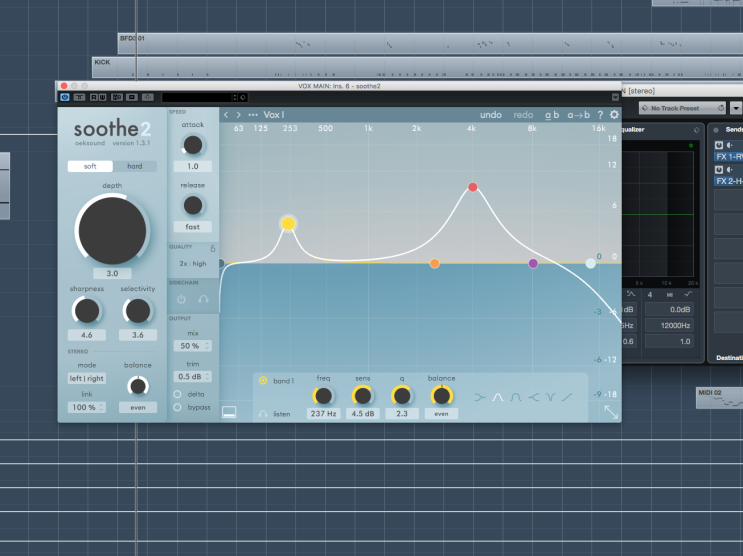Toggle the band listen headphones icon
743x556 pixels.
(x=263, y=414)
